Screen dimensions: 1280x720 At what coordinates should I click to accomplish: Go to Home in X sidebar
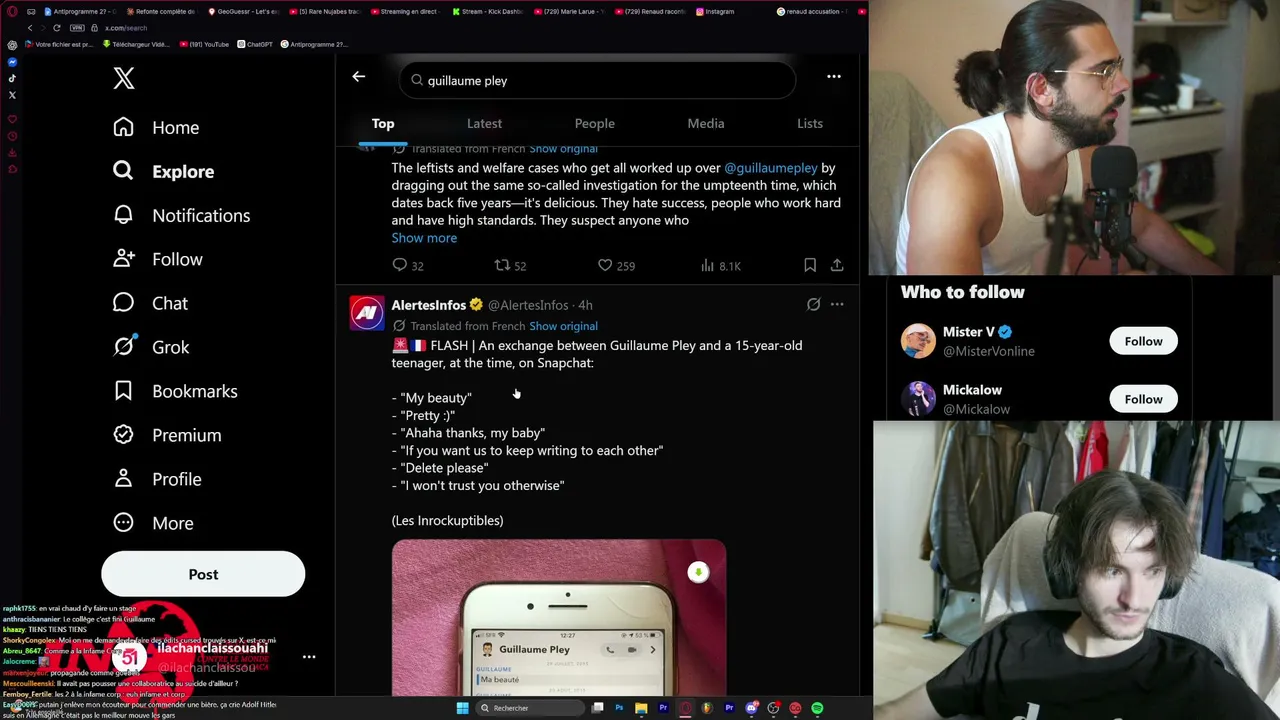pyautogui.click(x=156, y=127)
